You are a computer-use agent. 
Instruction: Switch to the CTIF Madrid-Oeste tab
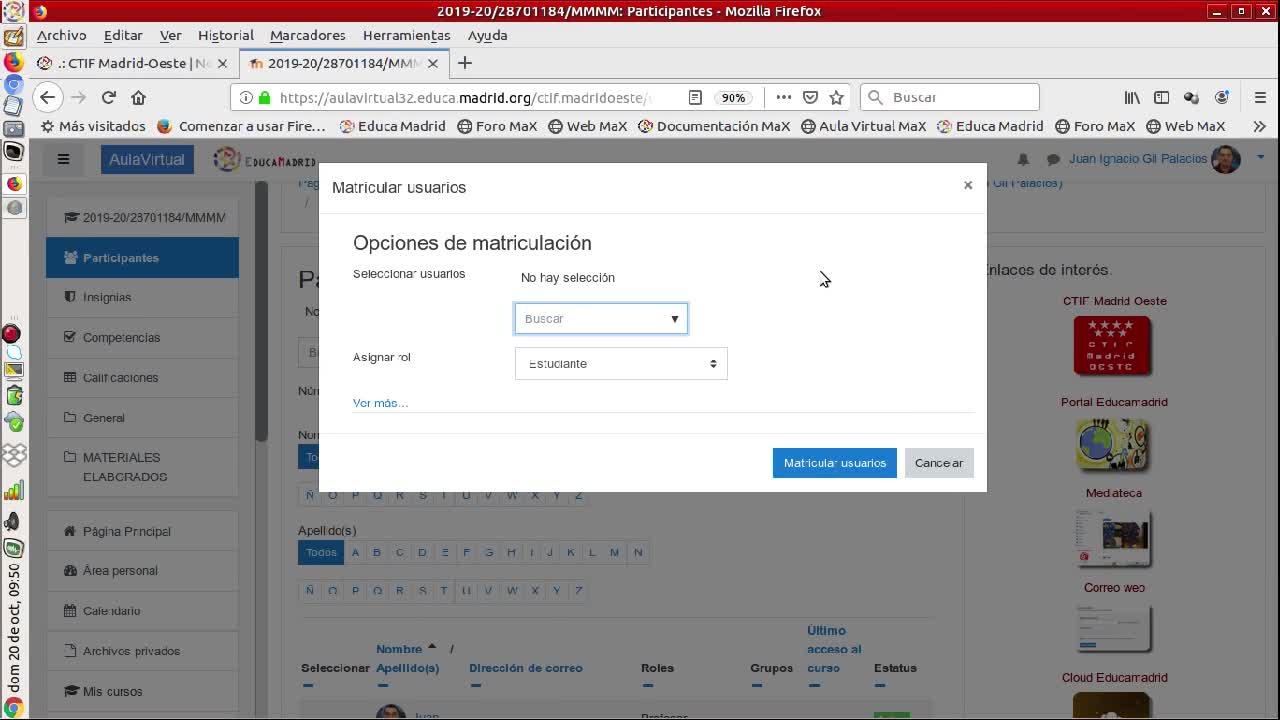click(x=133, y=63)
